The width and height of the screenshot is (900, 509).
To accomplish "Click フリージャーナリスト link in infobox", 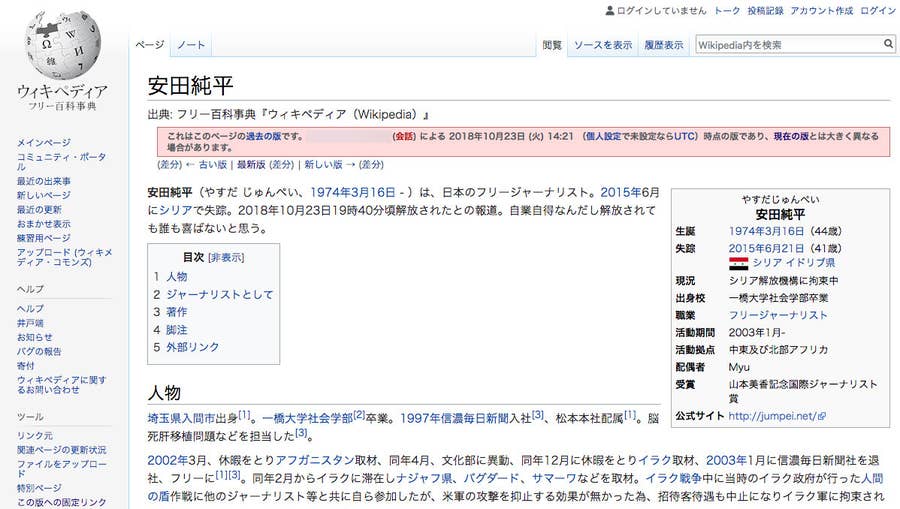I will click(x=778, y=315).
